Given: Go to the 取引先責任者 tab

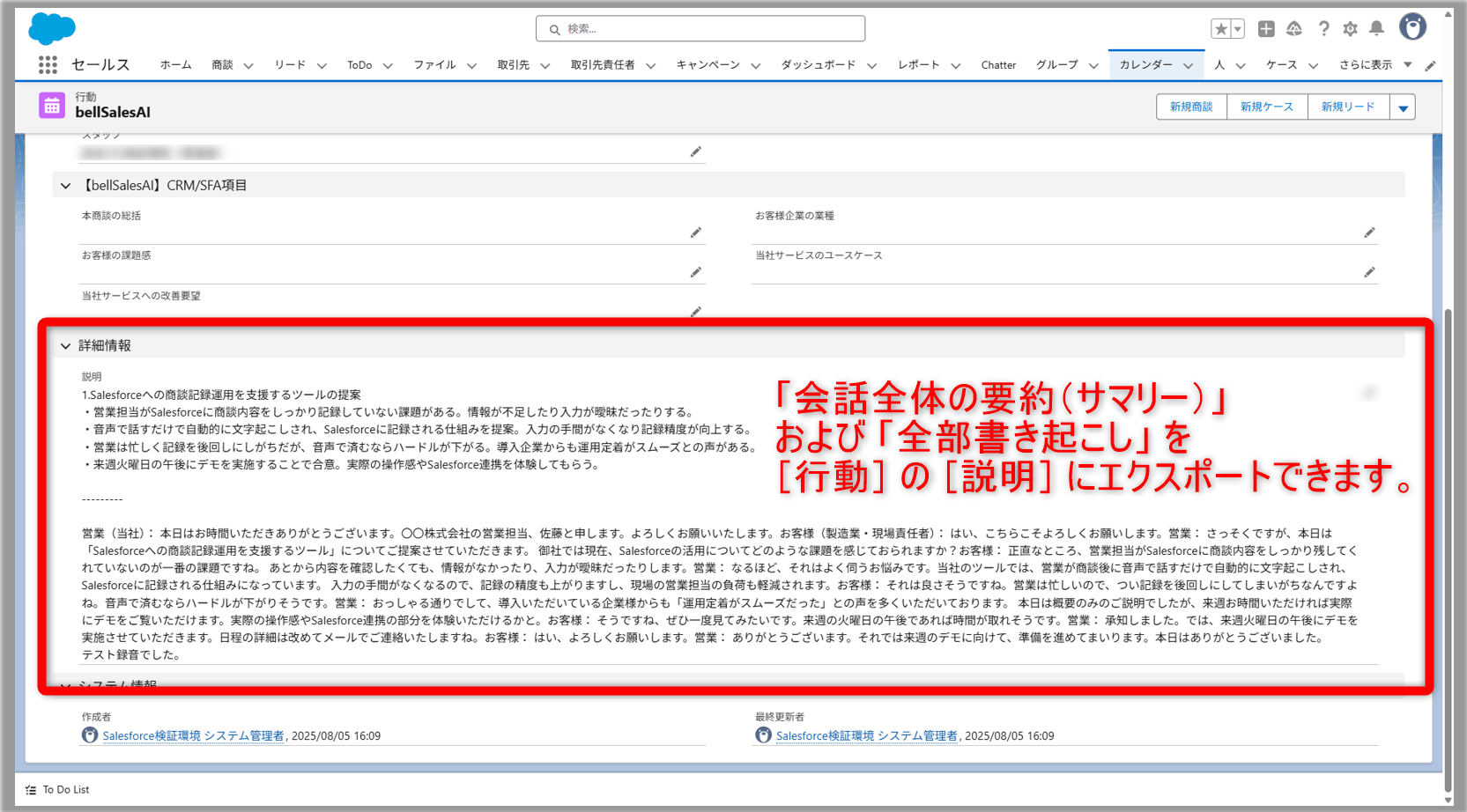Looking at the screenshot, I should pos(603,65).
